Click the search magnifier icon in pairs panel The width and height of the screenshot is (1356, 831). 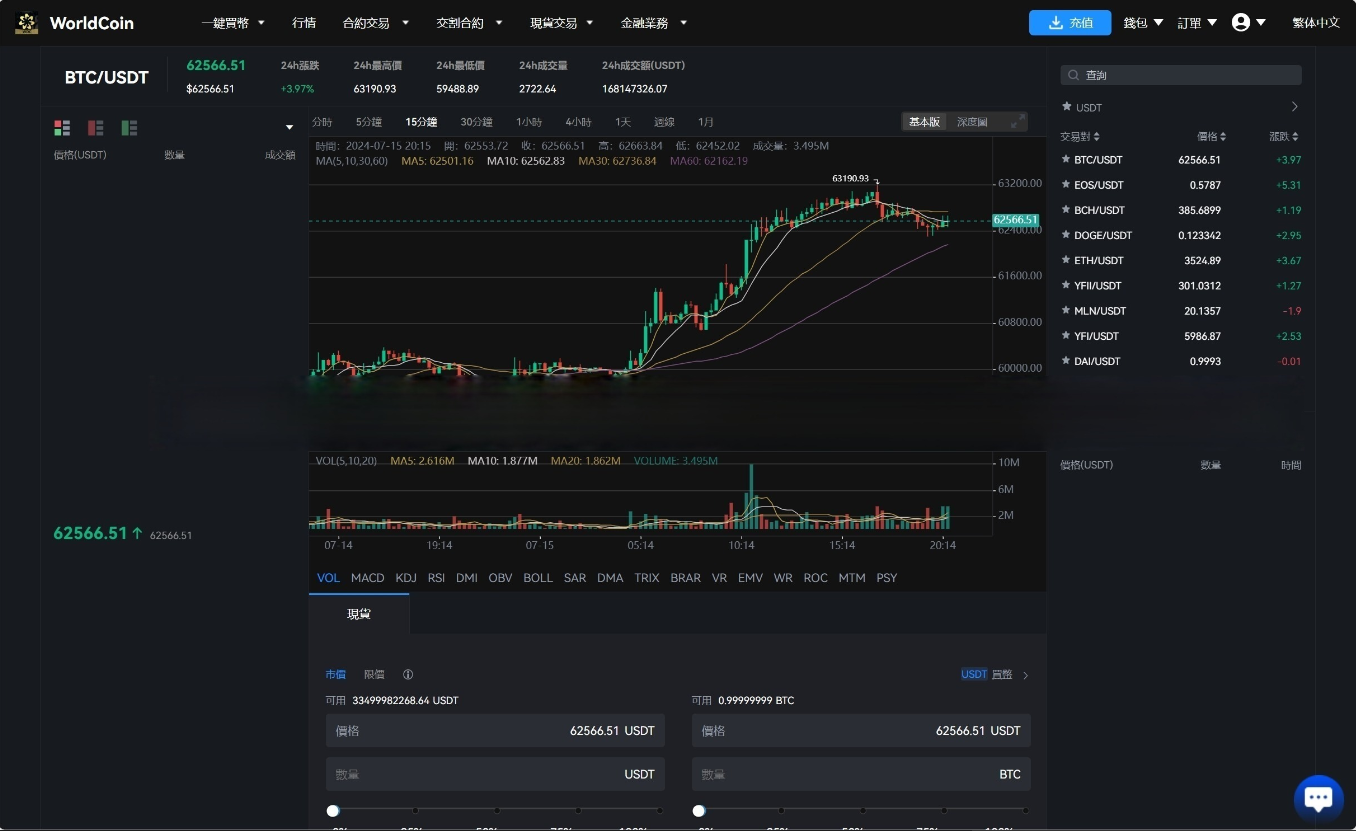click(x=1073, y=74)
